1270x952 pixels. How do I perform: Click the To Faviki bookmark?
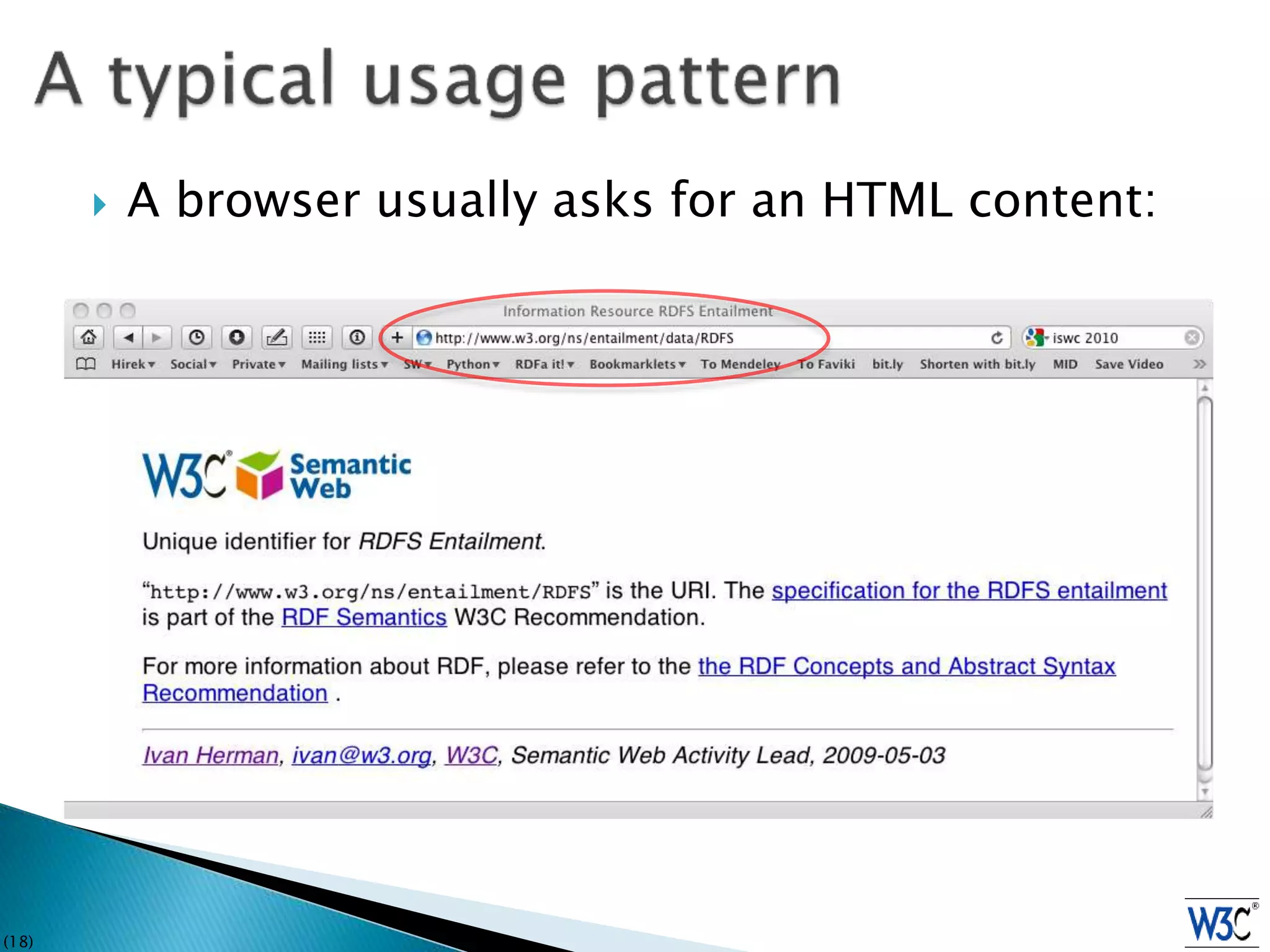tap(826, 364)
